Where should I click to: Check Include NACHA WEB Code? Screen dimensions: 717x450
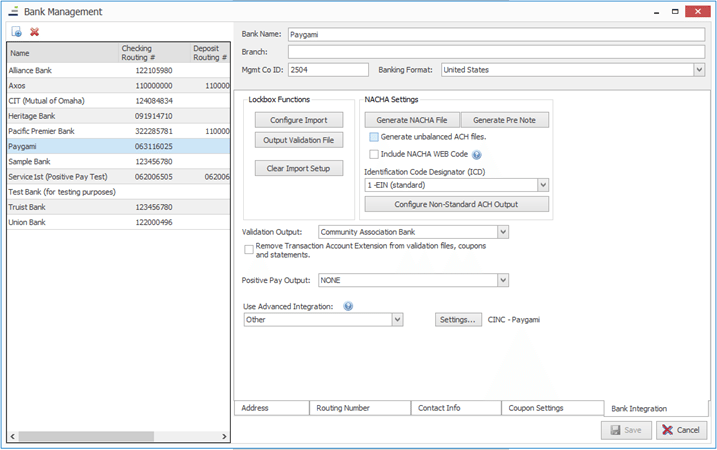click(374, 154)
